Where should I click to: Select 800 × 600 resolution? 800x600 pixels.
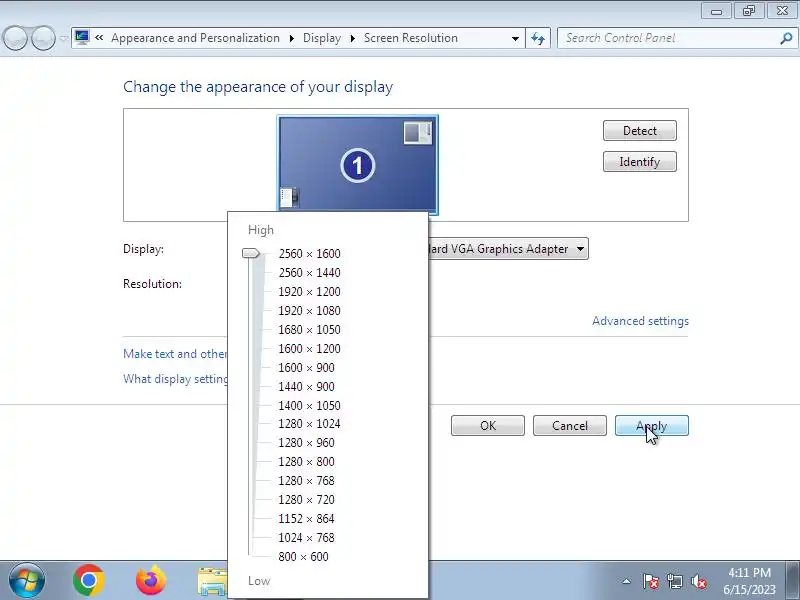(x=303, y=557)
